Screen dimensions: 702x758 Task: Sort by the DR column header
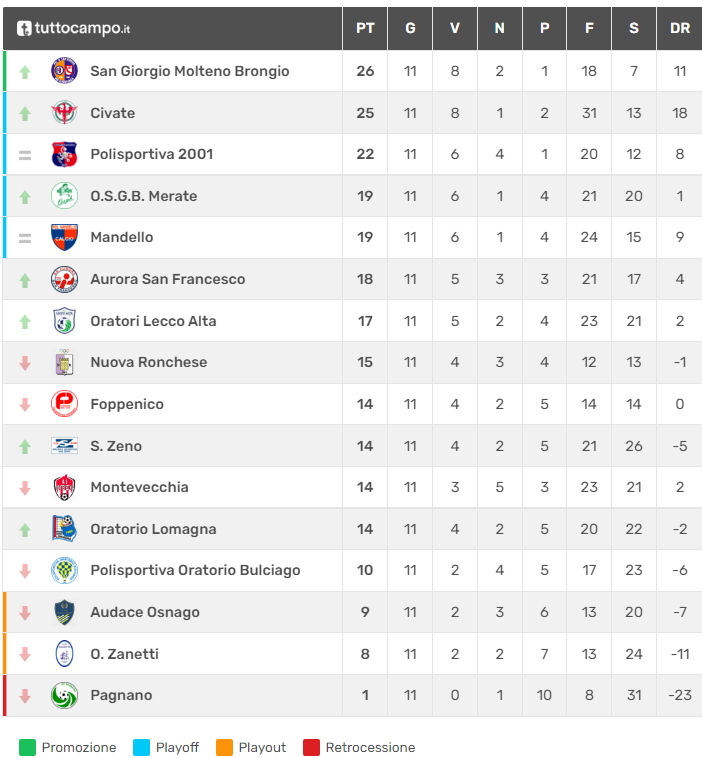pos(680,28)
